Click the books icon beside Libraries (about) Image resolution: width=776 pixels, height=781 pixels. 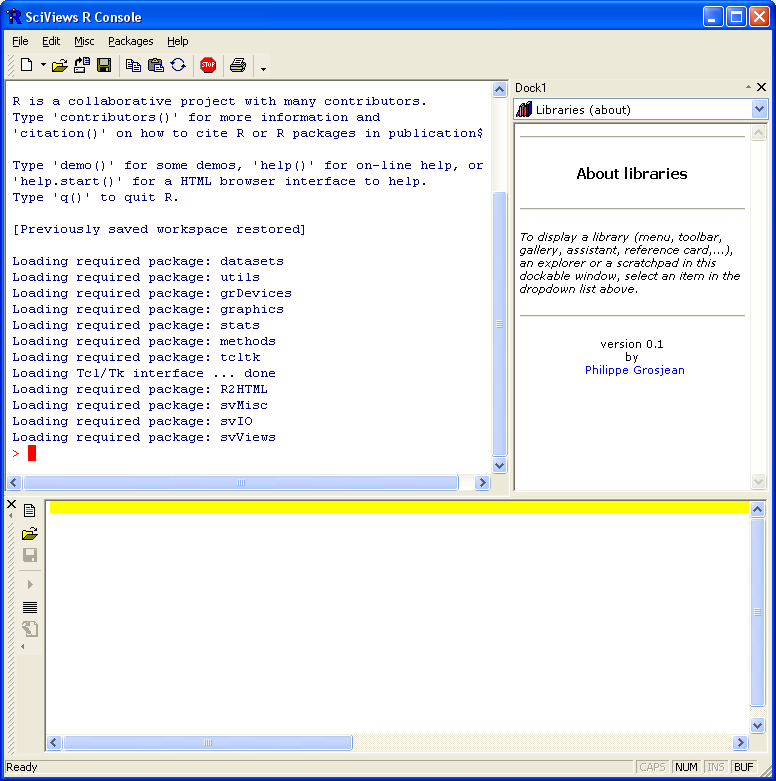(x=524, y=109)
